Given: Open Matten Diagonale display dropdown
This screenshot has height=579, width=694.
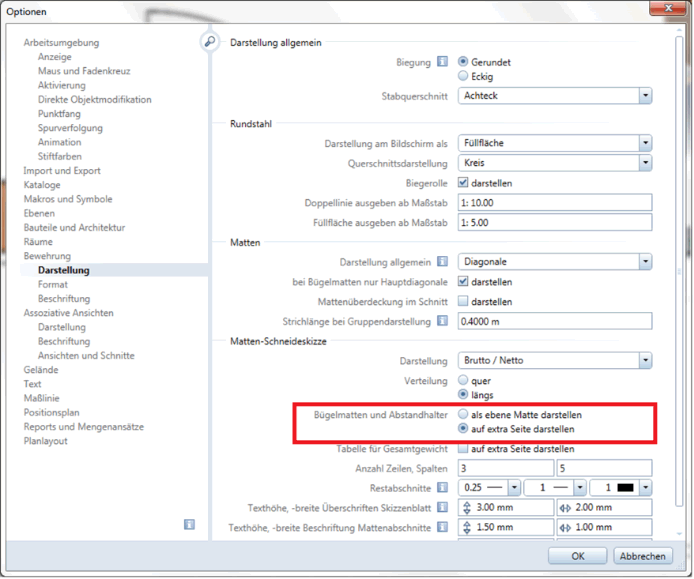Looking at the screenshot, I should 645,261.
